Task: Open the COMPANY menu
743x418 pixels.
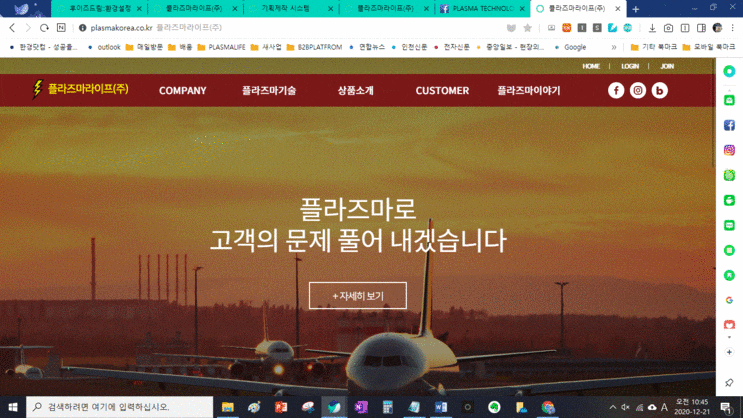Action: pos(182,91)
